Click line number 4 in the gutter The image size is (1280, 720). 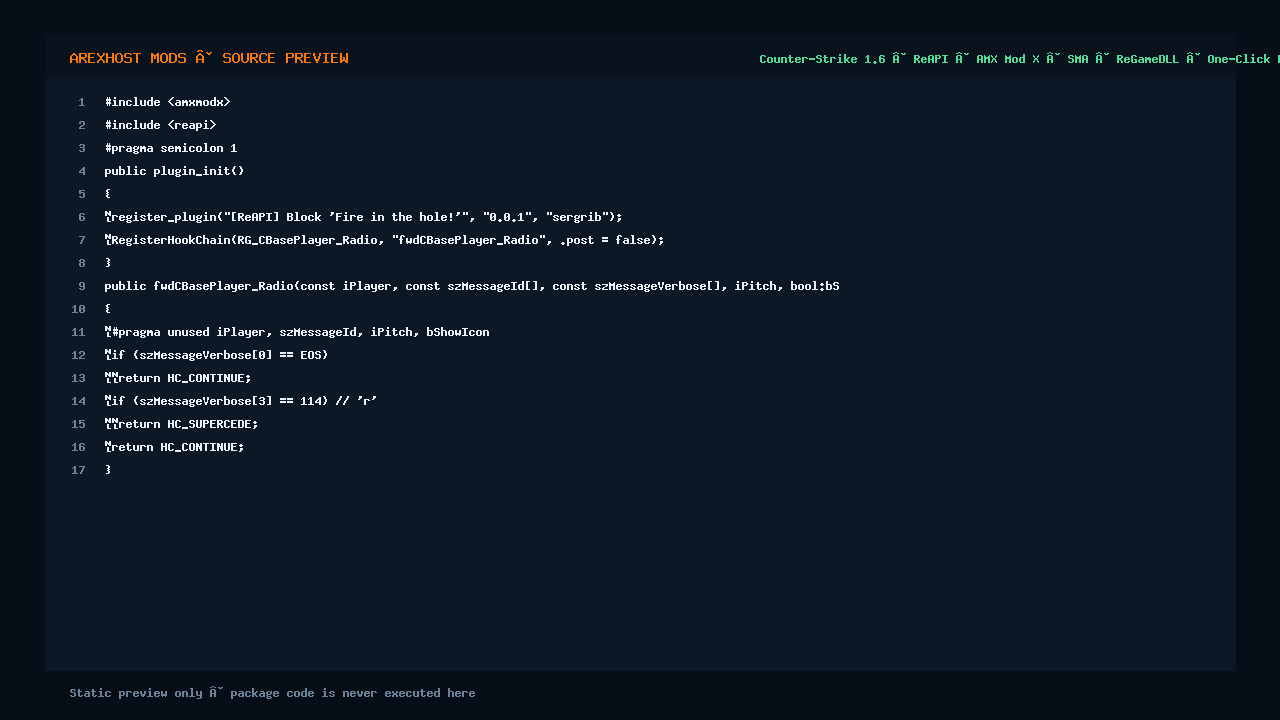point(82,171)
